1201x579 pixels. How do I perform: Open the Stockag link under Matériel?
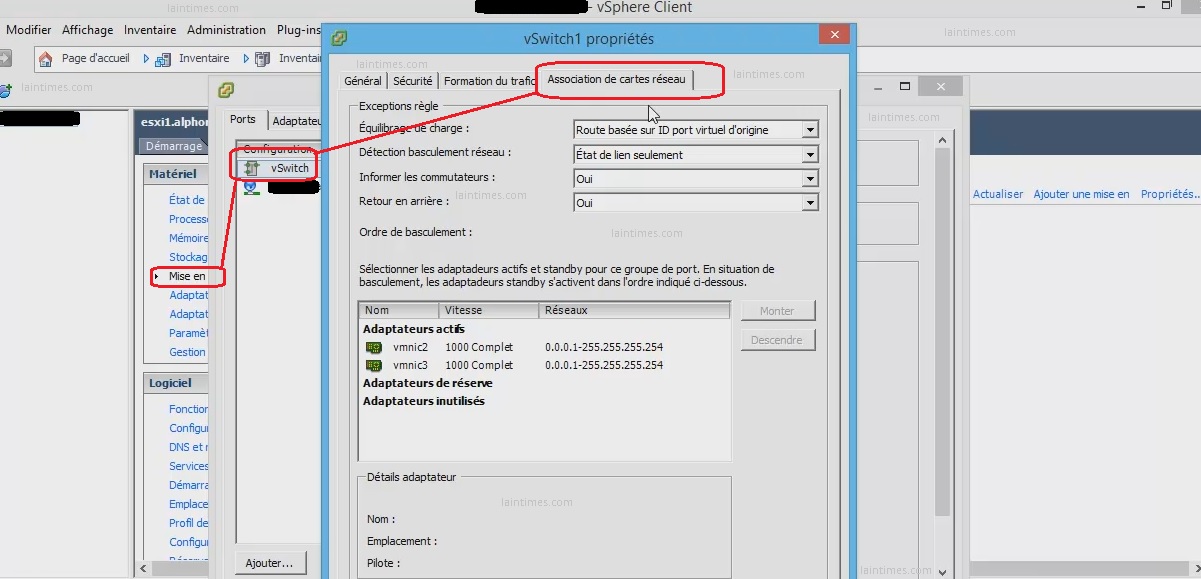click(x=189, y=257)
